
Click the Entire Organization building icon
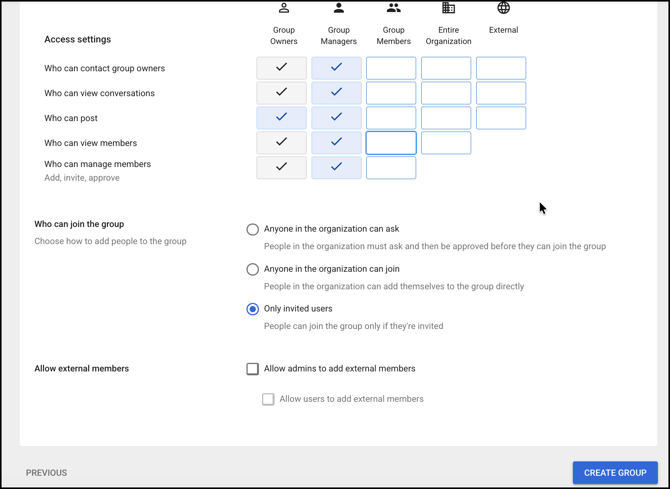coord(448,8)
